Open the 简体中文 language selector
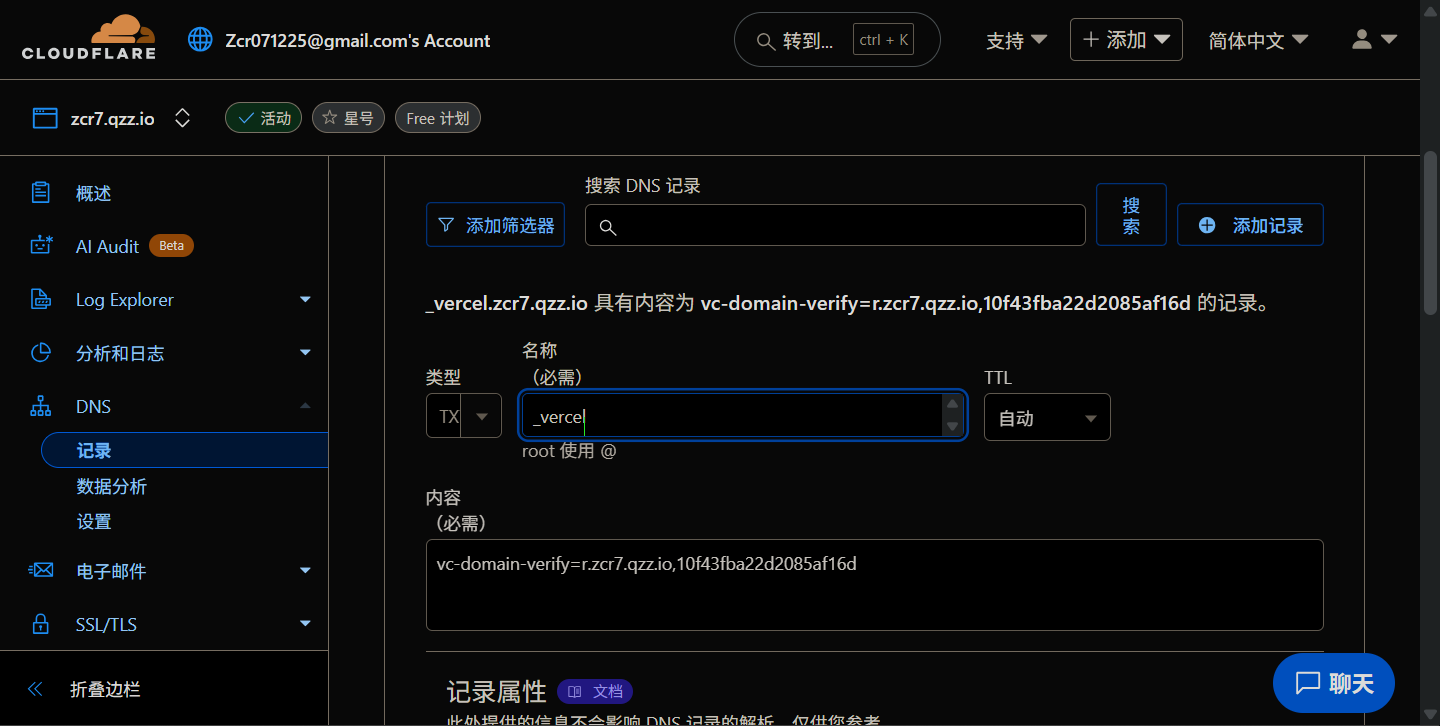This screenshot has height=726, width=1440. click(x=1258, y=40)
